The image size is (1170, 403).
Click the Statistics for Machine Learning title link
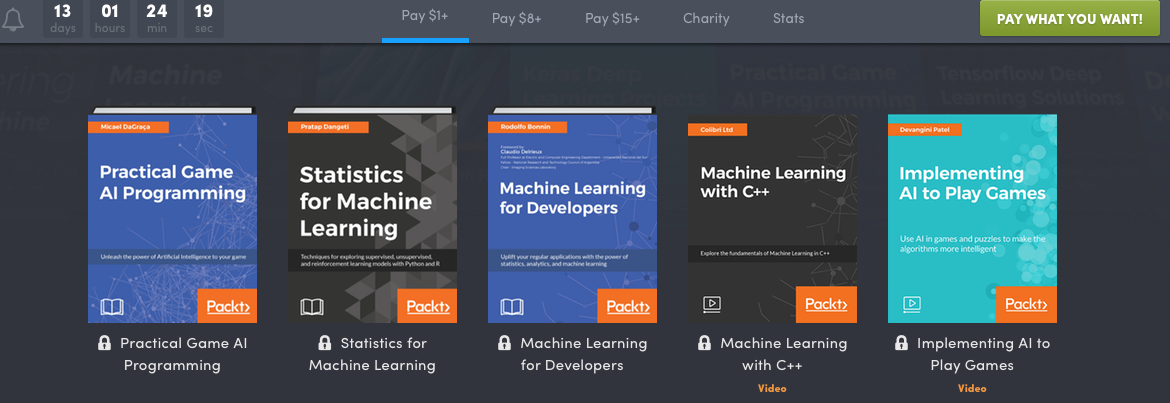click(372, 354)
